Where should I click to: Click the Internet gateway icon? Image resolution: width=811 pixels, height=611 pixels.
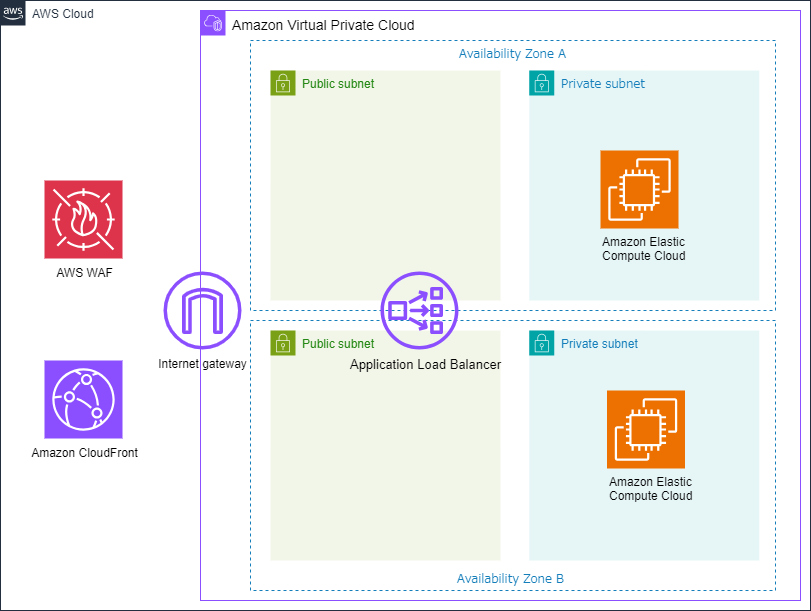(x=202, y=310)
